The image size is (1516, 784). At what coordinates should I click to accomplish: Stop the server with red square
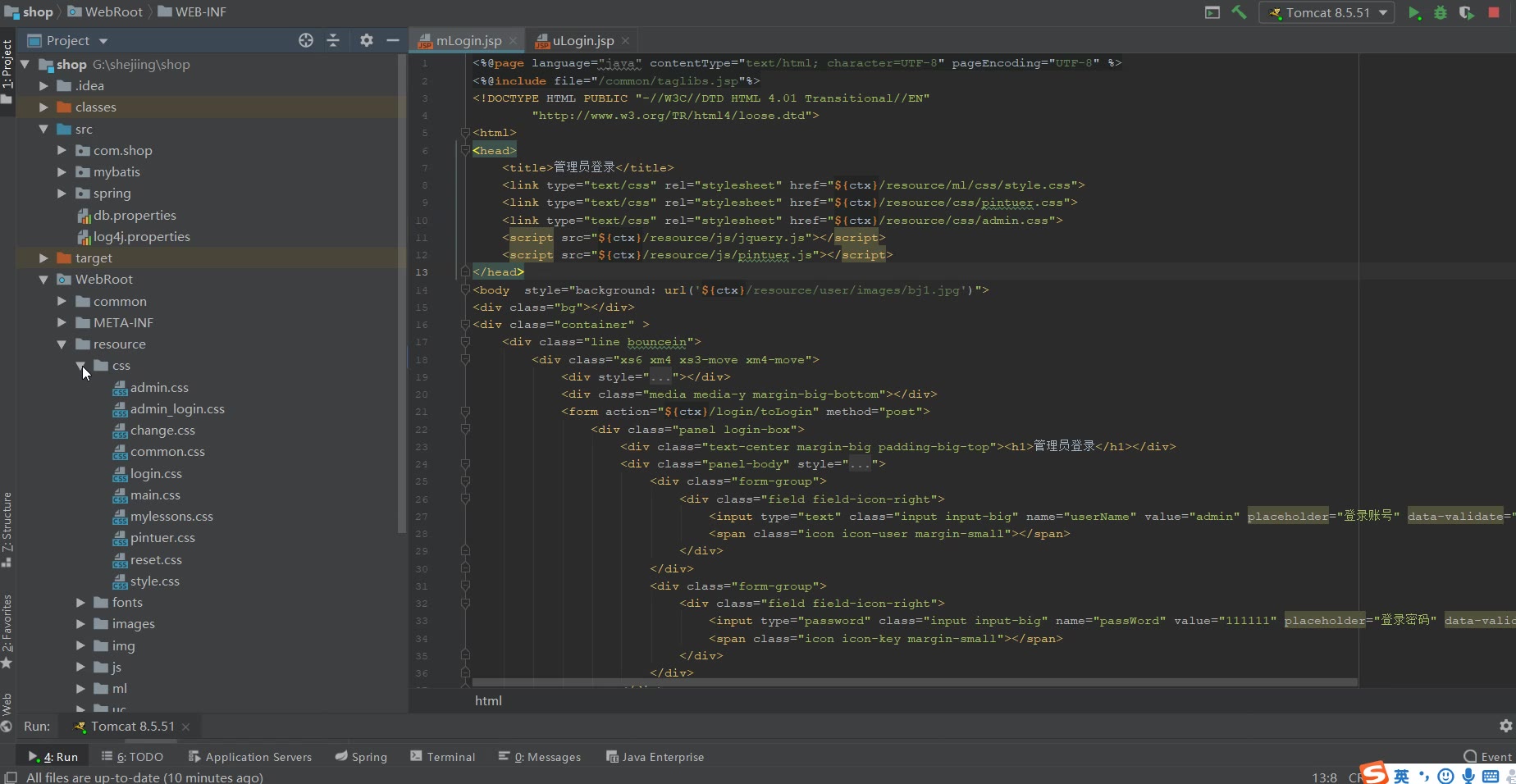[1494, 12]
